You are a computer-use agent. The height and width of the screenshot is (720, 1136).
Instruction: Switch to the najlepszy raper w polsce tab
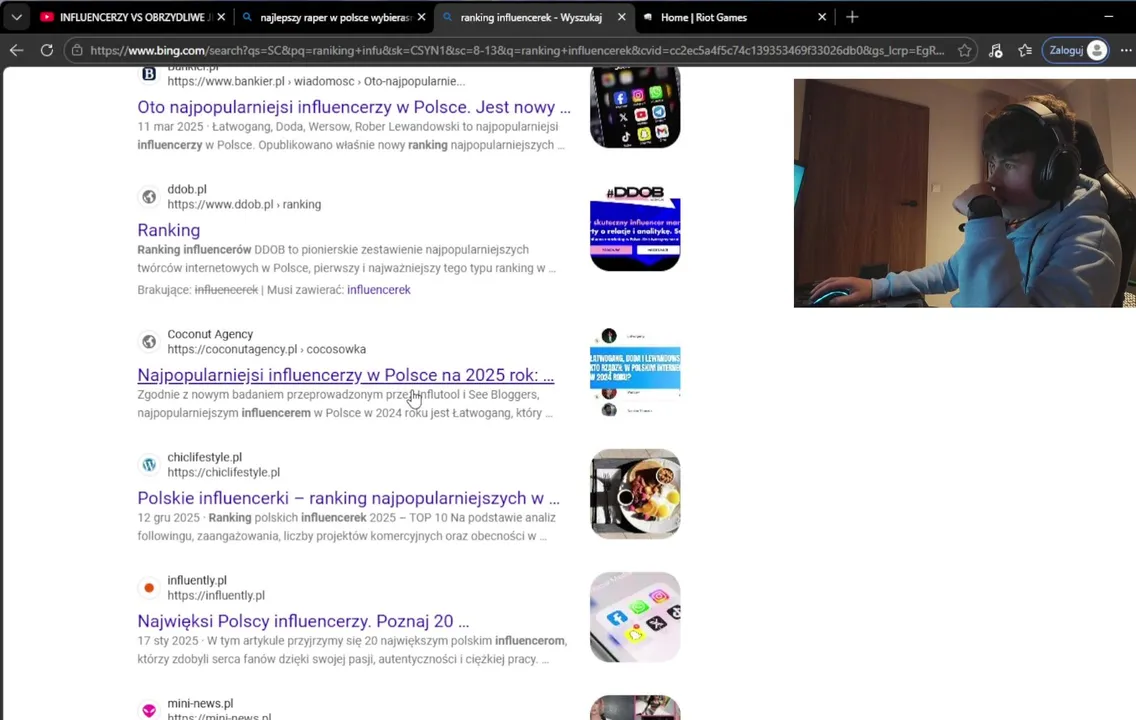pyautogui.click(x=335, y=17)
